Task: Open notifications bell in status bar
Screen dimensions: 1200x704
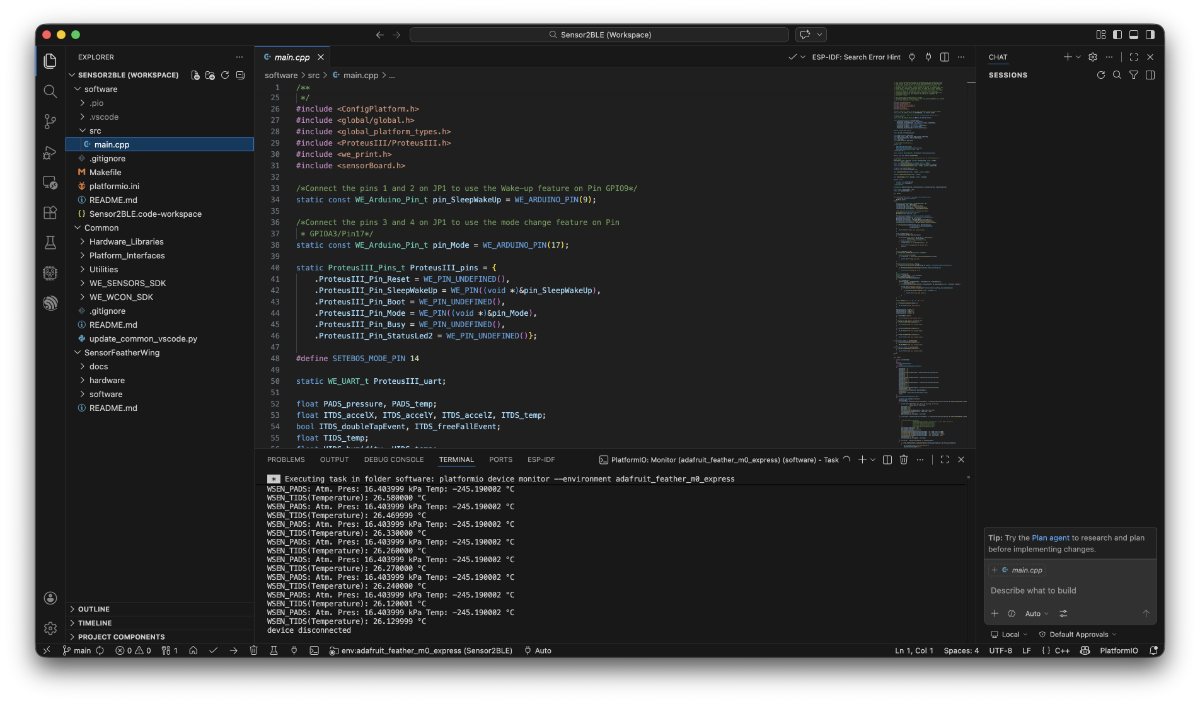Action: [1152, 650]
